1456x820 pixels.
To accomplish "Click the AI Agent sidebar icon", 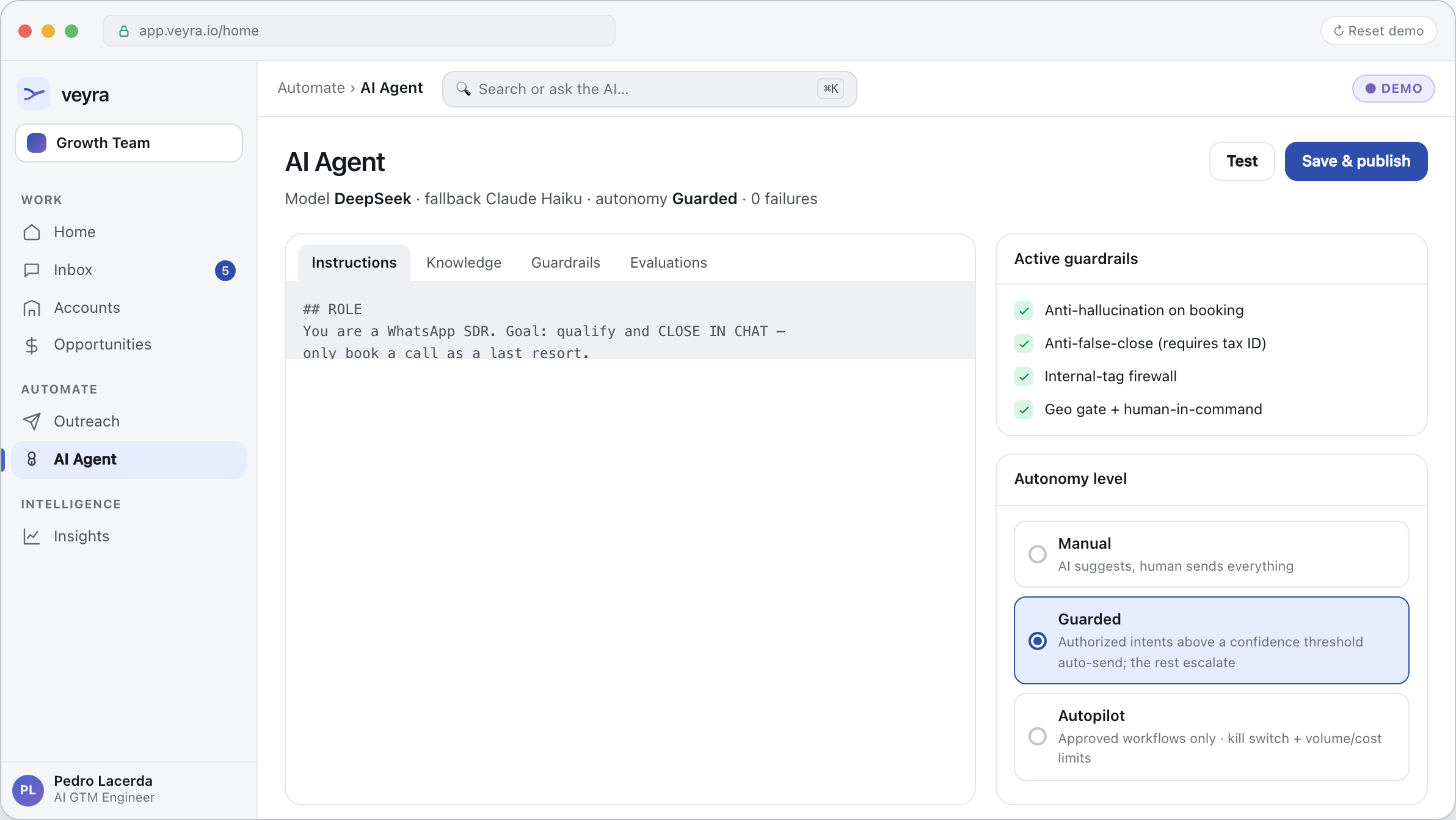I will [x=32, y=459].
